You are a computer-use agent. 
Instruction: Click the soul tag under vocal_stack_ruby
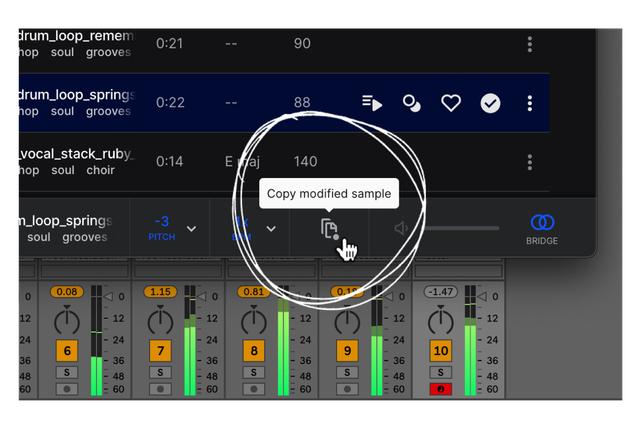(63, 170)
